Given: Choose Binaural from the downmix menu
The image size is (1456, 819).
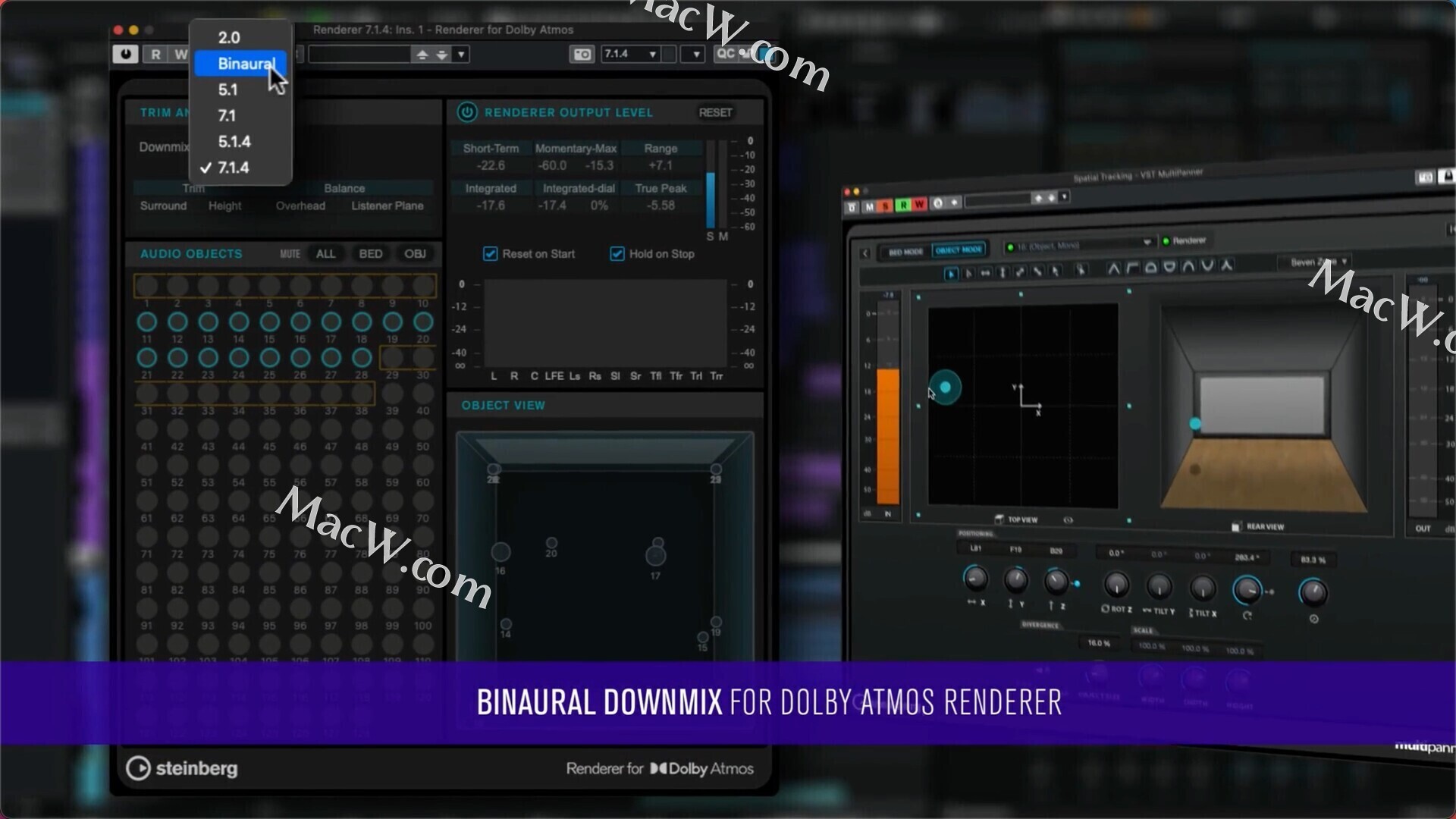Looking at the screenshot, I should pyautogui.click(x=240, y=64).
